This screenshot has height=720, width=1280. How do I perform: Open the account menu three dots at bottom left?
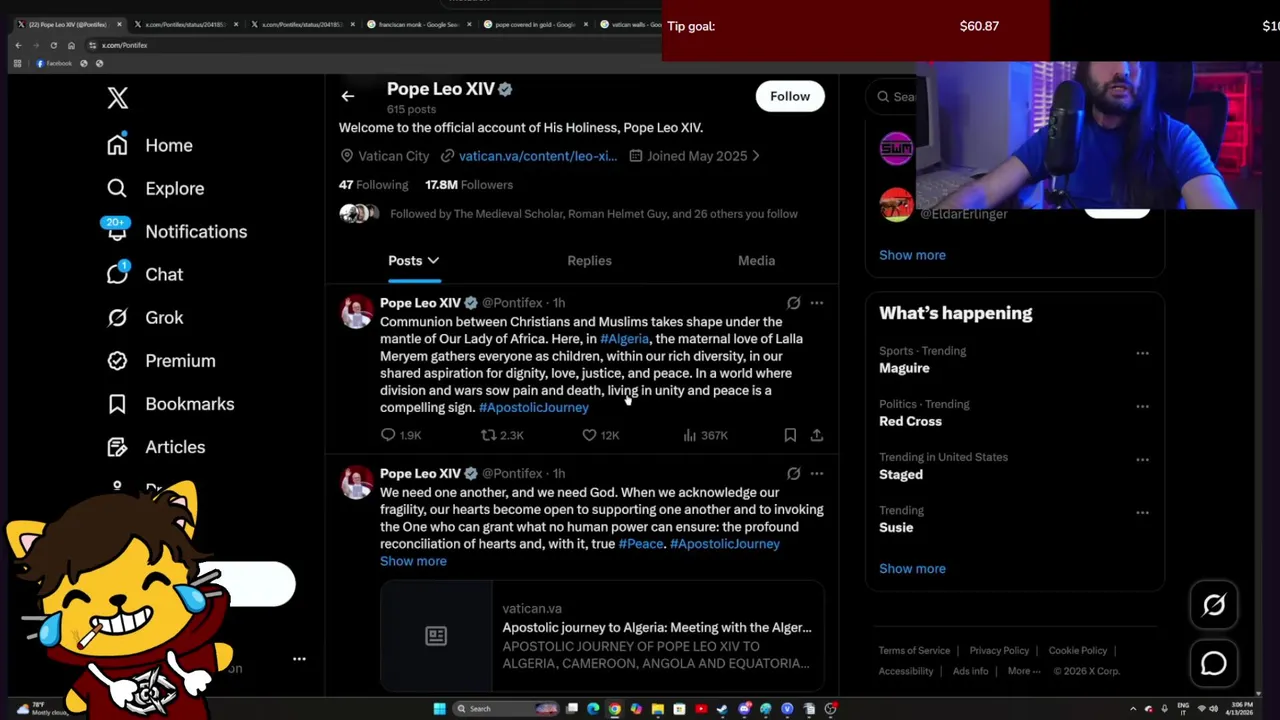[299, 659]
